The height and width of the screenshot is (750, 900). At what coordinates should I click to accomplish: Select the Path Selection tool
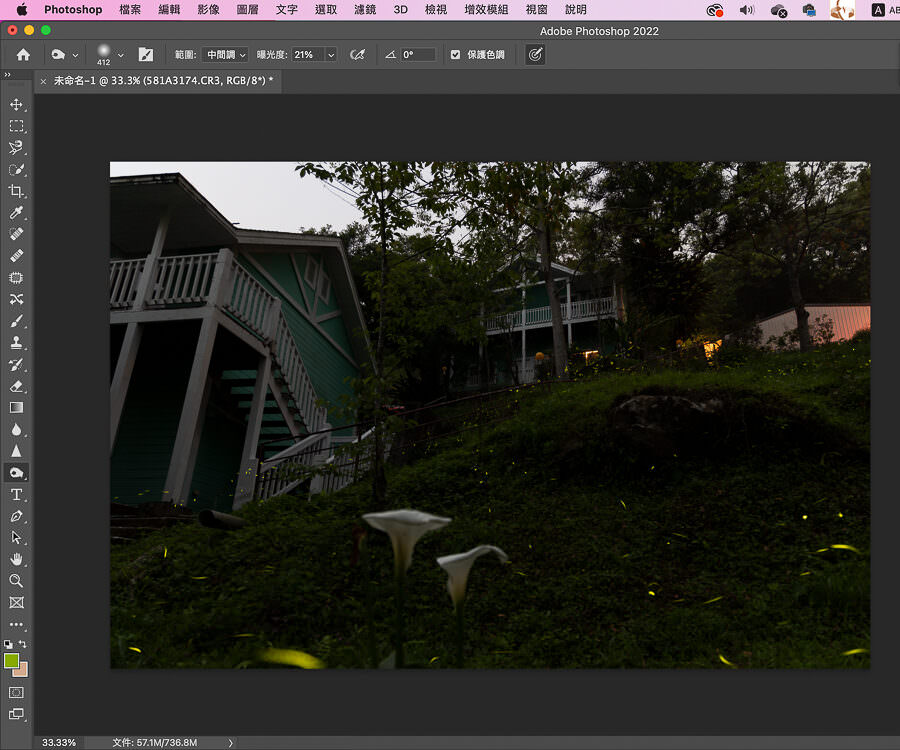pyautogui.click(x=16, y=538)
